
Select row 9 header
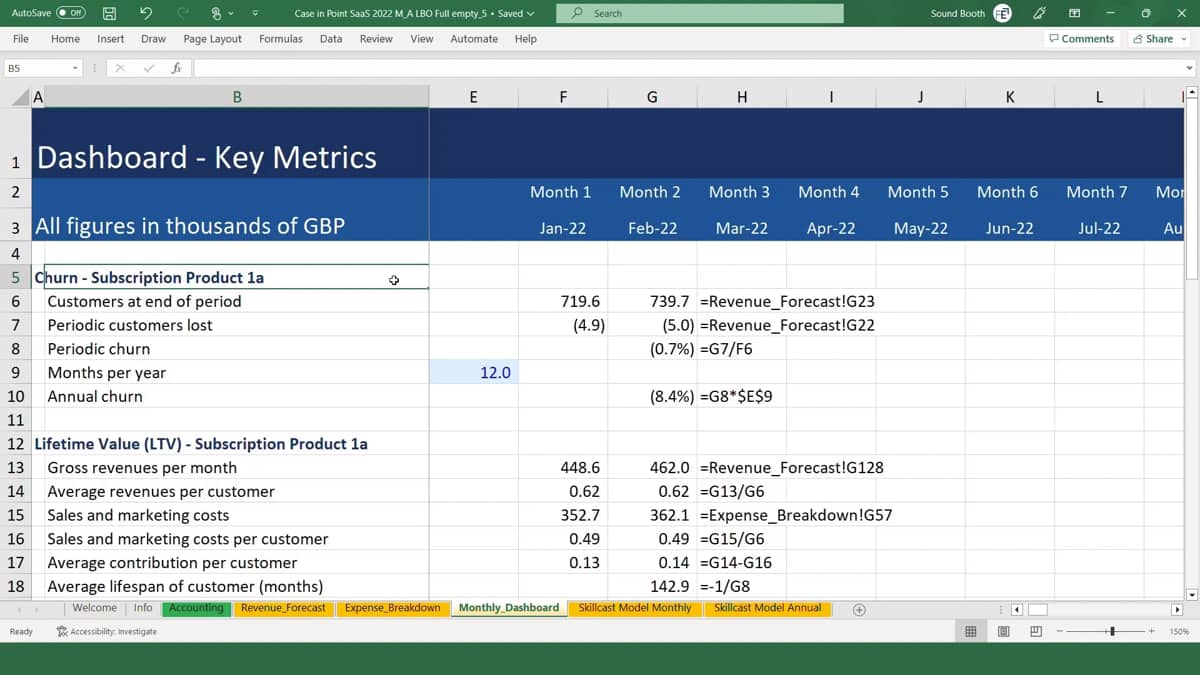pos(15,373)
